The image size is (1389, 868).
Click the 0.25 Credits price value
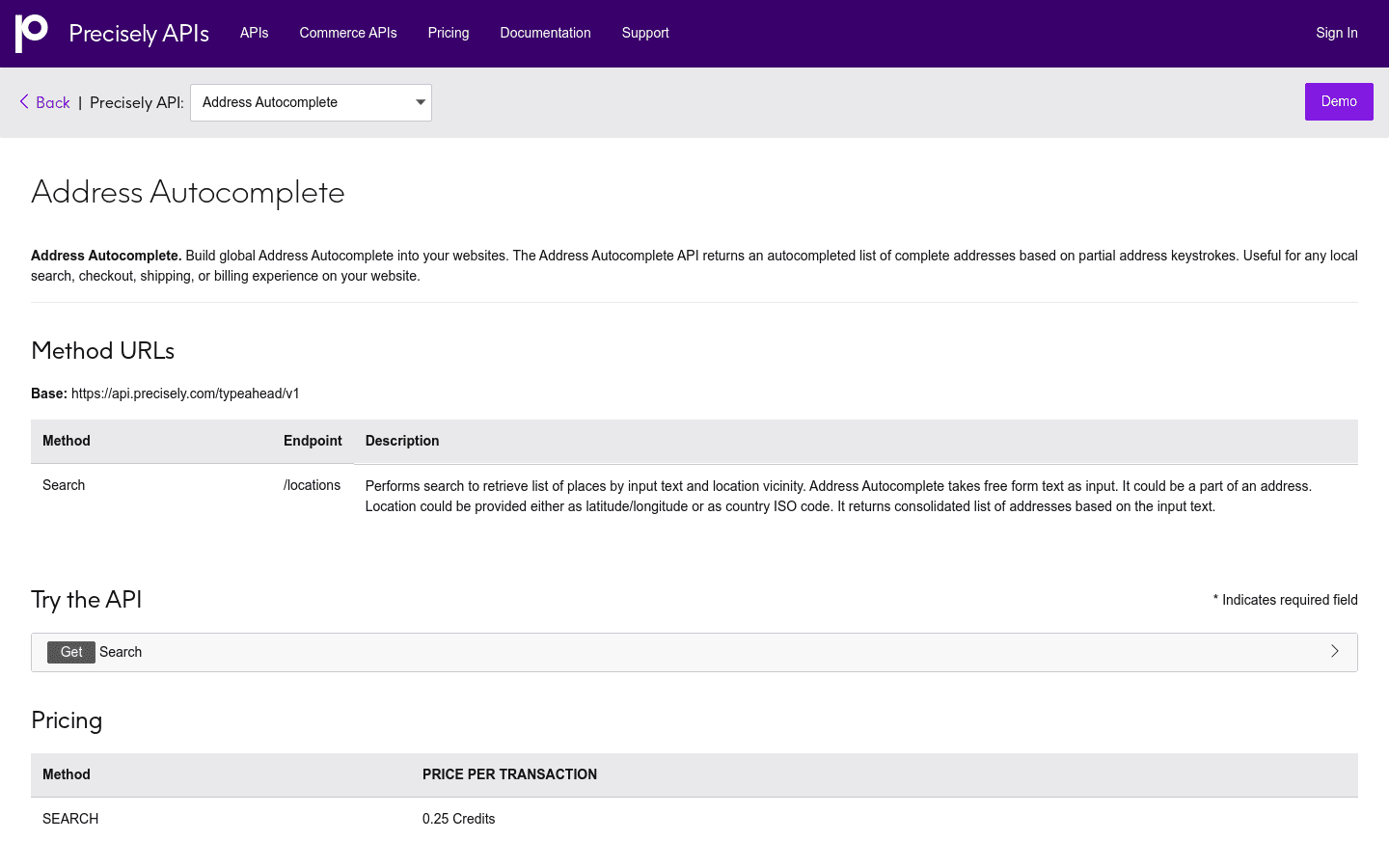tap(458, 819)
